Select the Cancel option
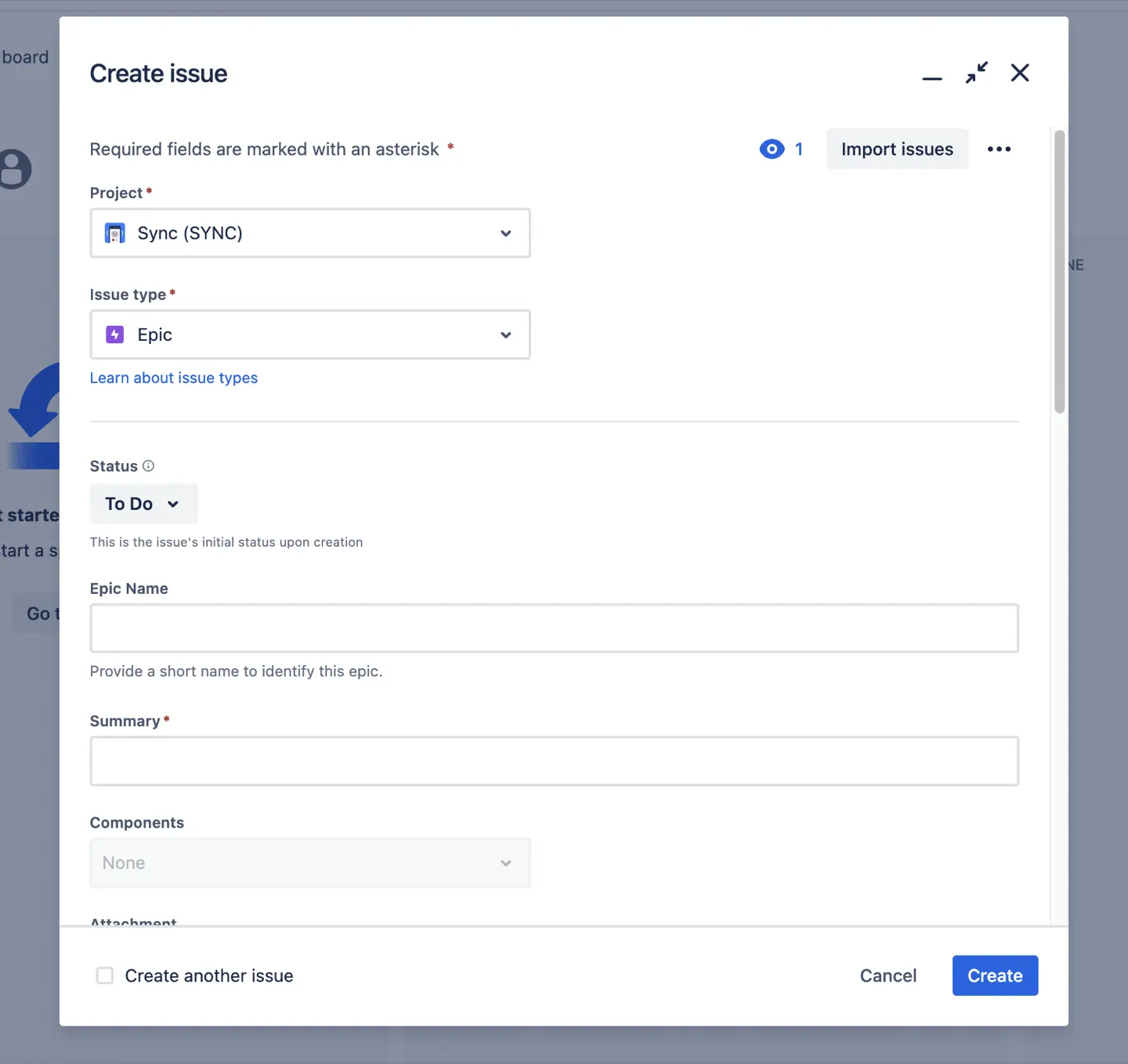 tap(888, 975)
